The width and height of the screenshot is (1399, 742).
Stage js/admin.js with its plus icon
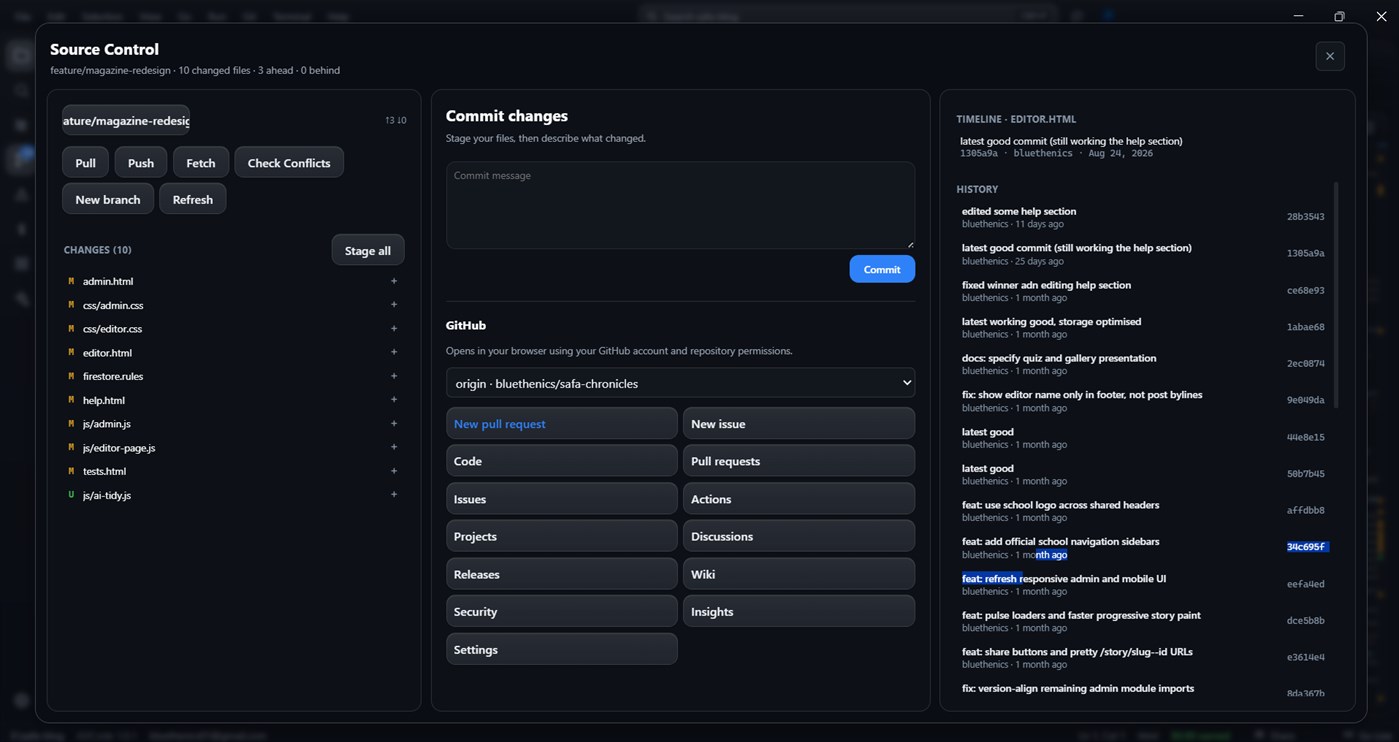pos(394,424)
